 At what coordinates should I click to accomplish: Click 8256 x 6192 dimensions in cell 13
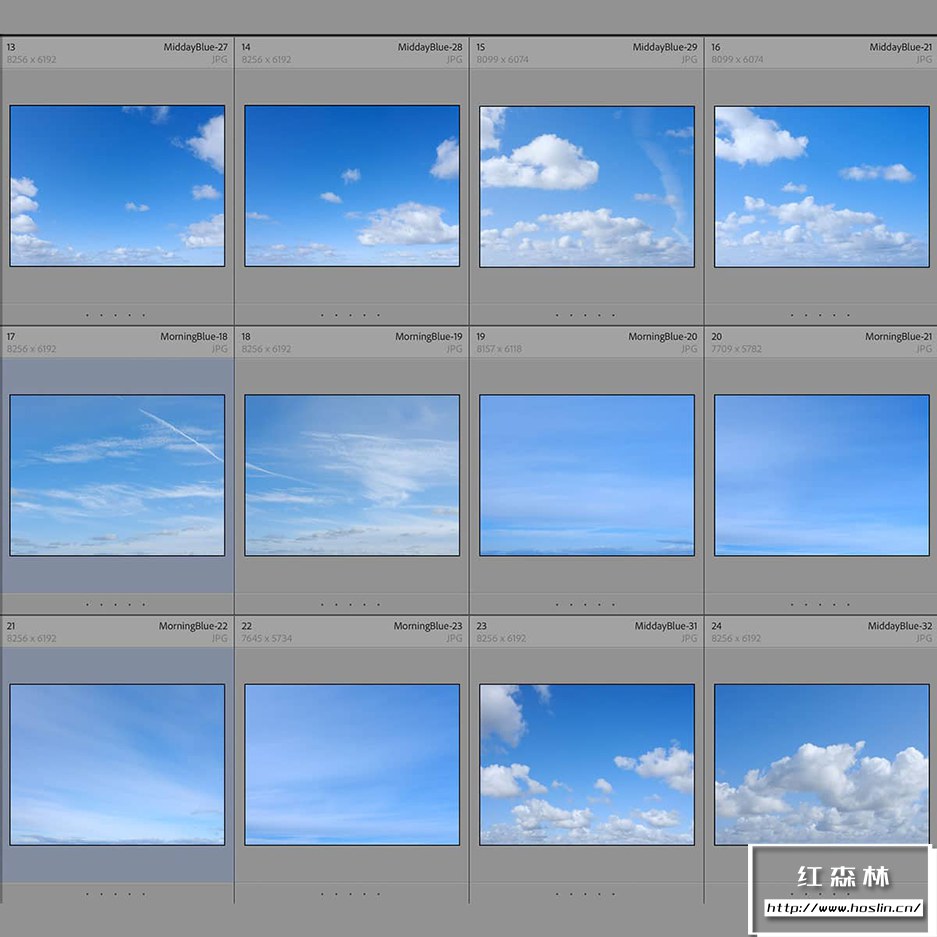click(x=32, y=60)
